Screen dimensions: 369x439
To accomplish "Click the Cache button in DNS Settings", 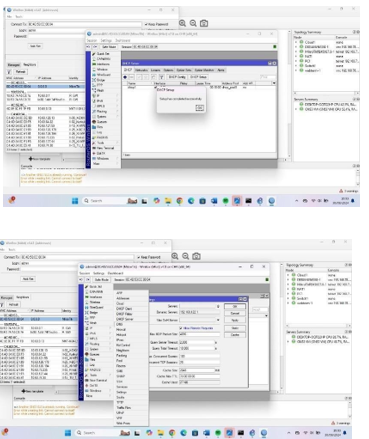I will coord(235,335).
